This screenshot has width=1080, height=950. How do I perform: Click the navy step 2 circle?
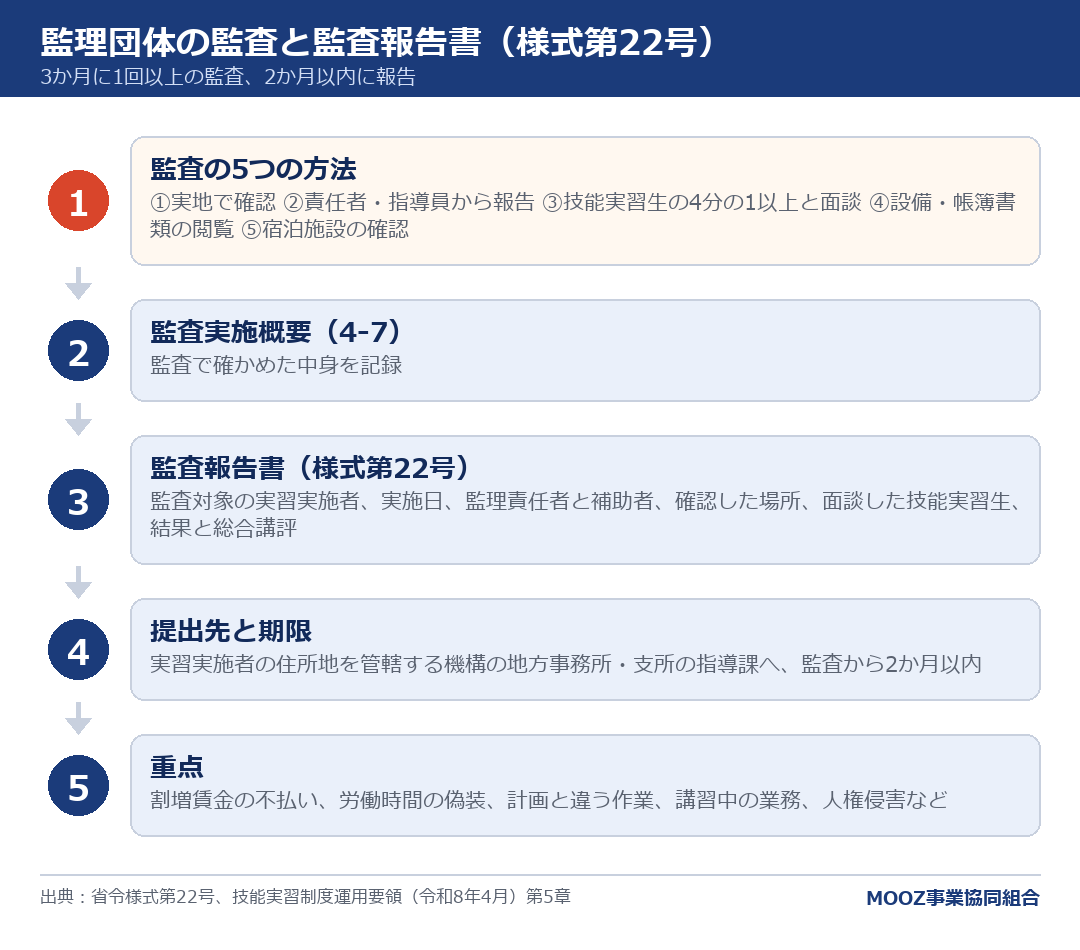(x=79, y=351)
